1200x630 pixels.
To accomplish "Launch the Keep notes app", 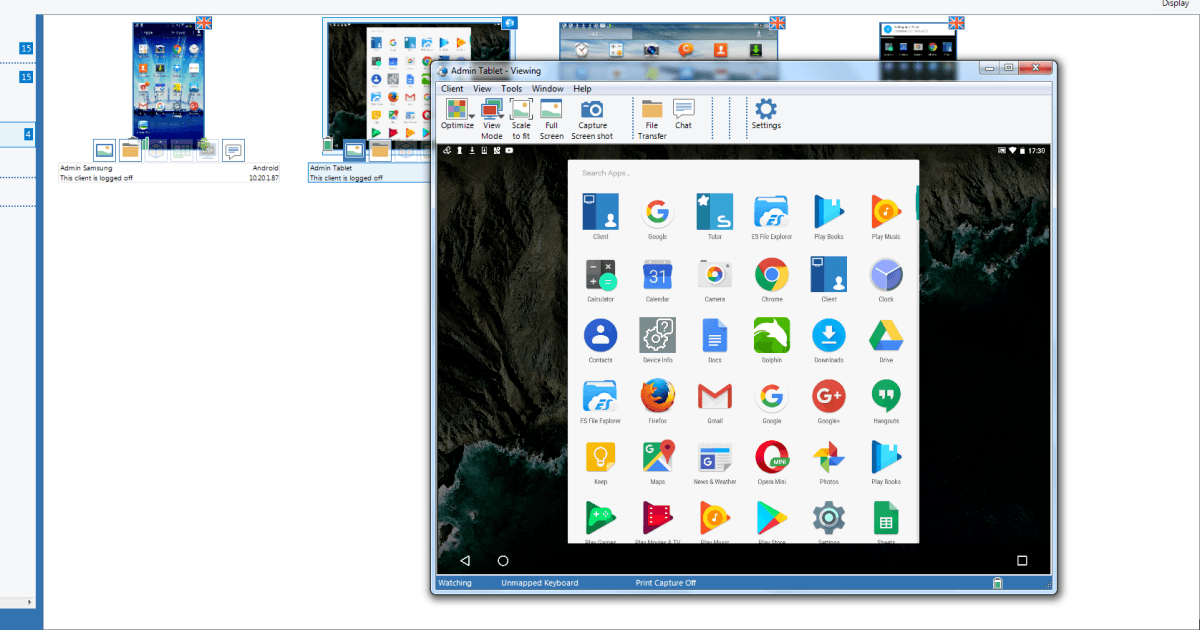I will pyautogui.click(x=601, y=457).
